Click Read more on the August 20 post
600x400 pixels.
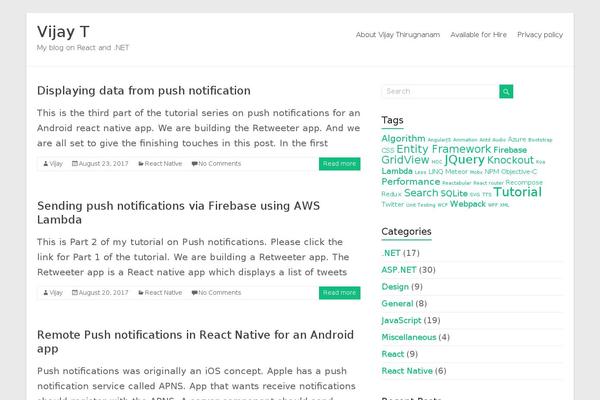(x=339, y=293)
